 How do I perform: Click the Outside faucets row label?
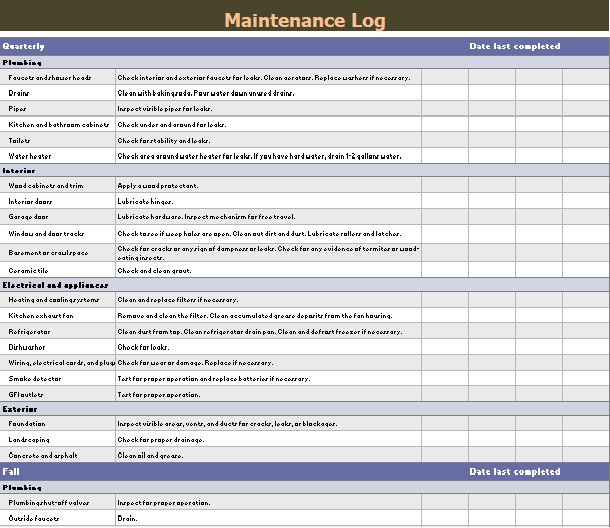(35, 519)
